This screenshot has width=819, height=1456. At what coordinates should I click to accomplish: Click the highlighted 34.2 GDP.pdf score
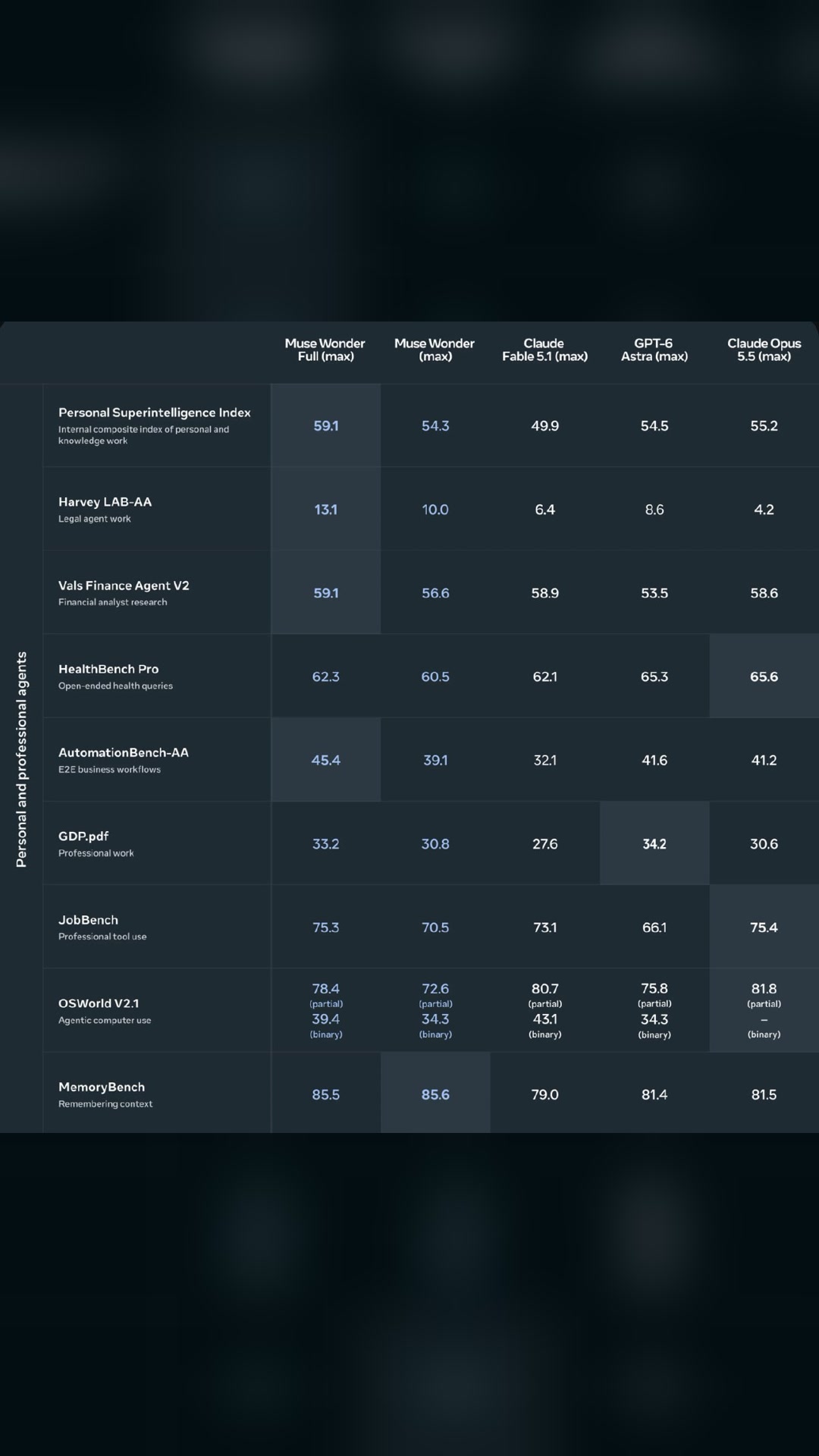[654, 843]
